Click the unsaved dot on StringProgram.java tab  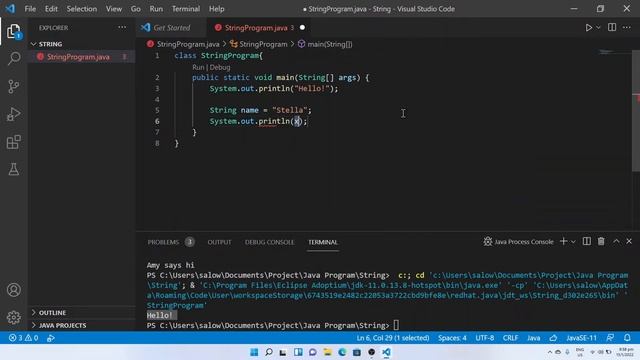[302, 28]
